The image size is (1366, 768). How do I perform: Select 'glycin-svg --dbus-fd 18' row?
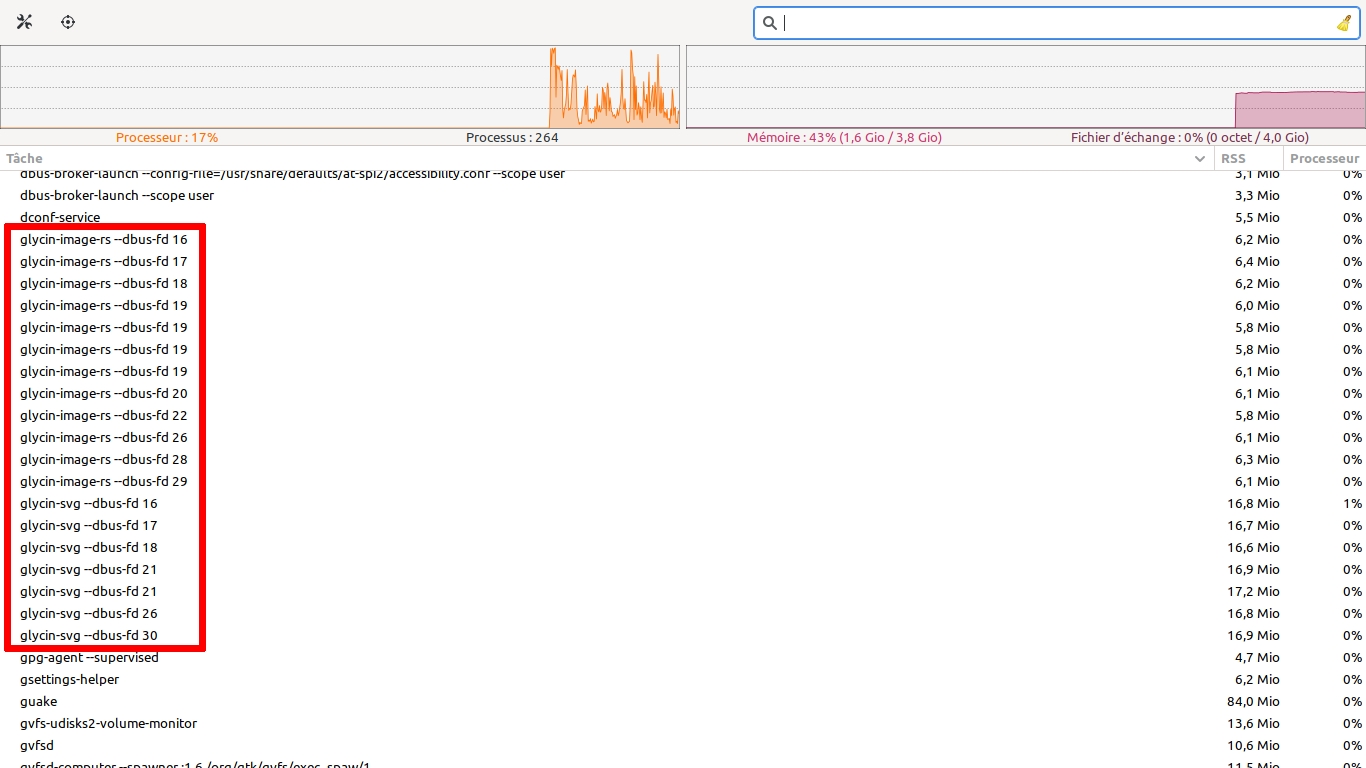683,547
